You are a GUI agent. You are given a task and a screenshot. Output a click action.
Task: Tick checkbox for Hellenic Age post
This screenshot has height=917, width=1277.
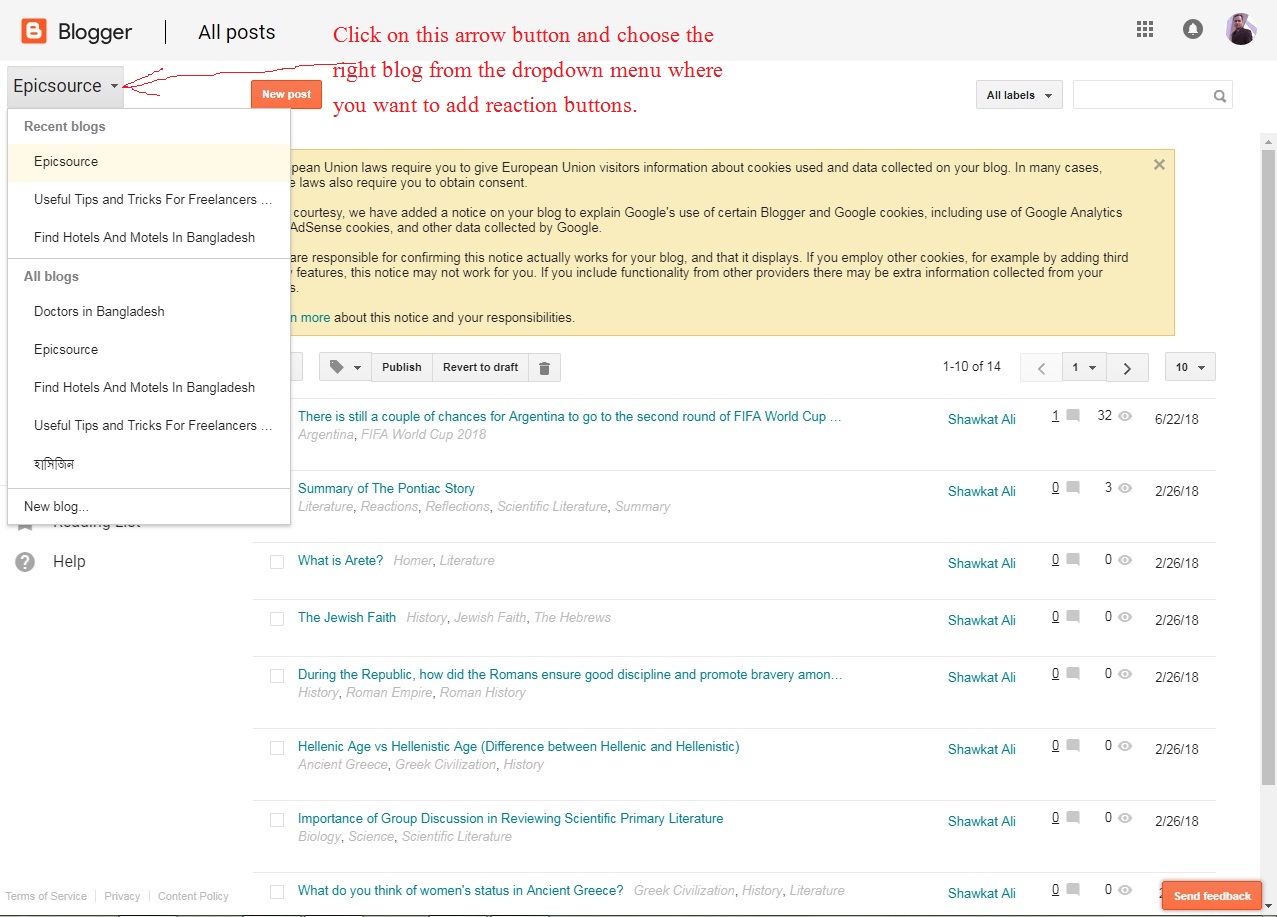tap(277, 748)
